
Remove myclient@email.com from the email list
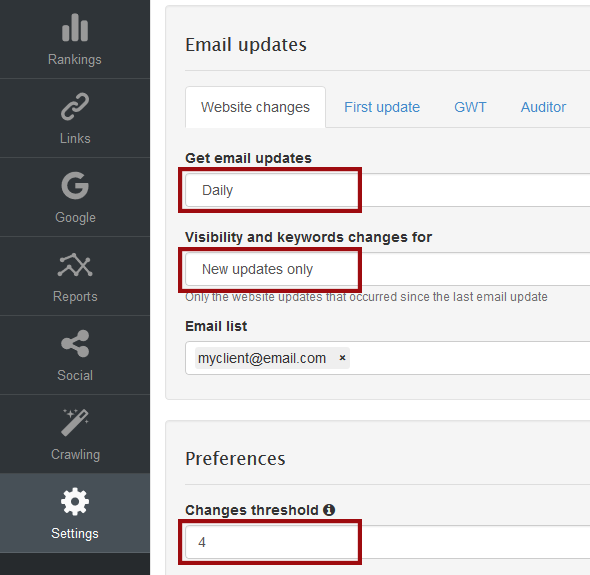coord(342,357)
